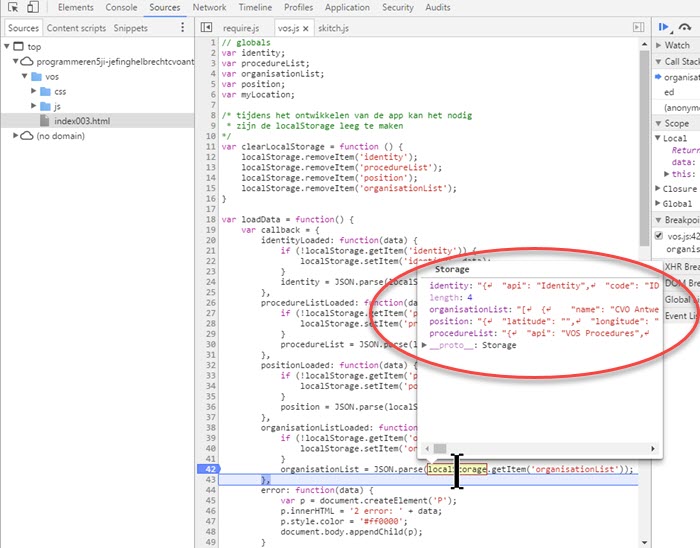
Task: Hide the debugger sidebar toggle icon
Action: (638, 28)
